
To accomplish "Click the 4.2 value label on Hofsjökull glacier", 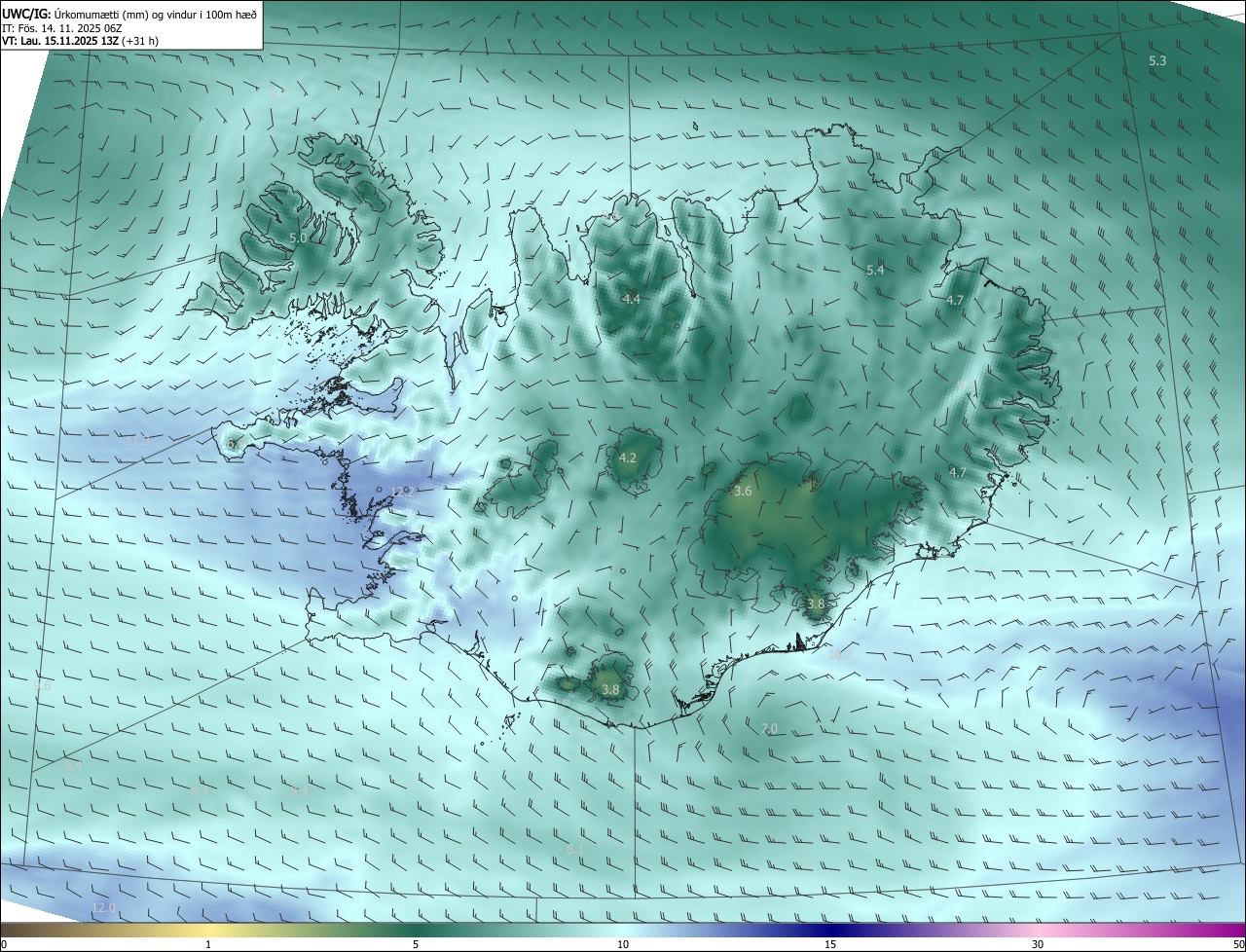I will [x=628, y=458].
